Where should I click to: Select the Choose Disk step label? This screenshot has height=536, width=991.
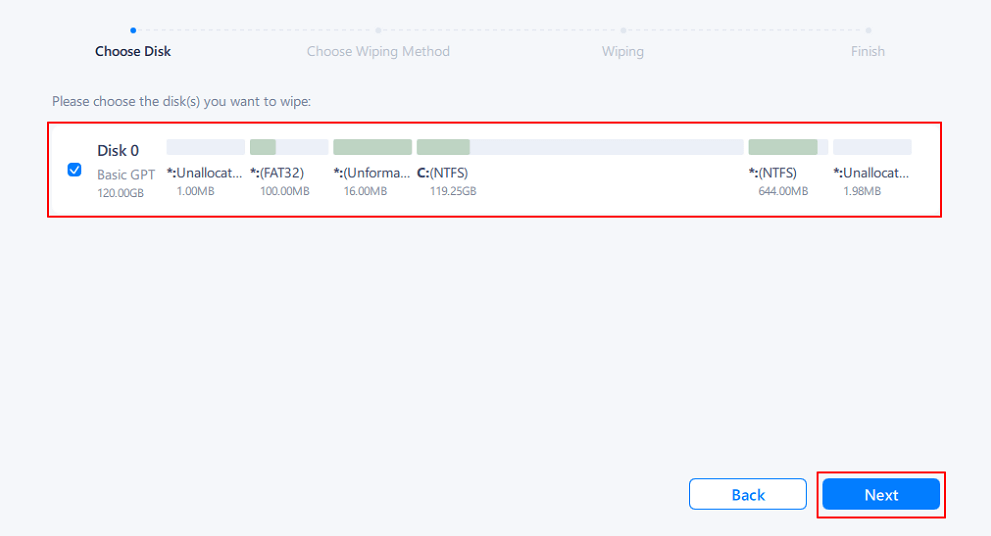pyautogui.click(x=133, y=51)
